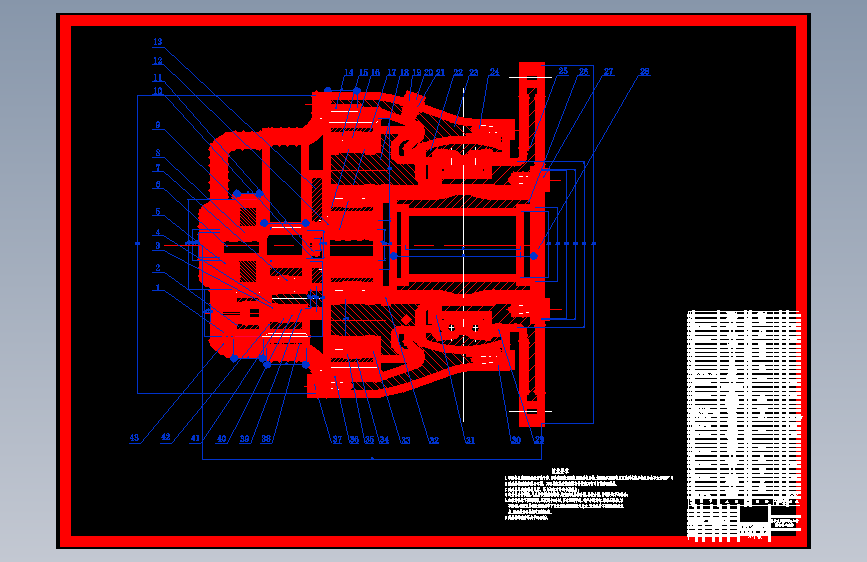This screenshot has width=867, height=562.
Task: Pick part label 7
Action: [158, 168]
